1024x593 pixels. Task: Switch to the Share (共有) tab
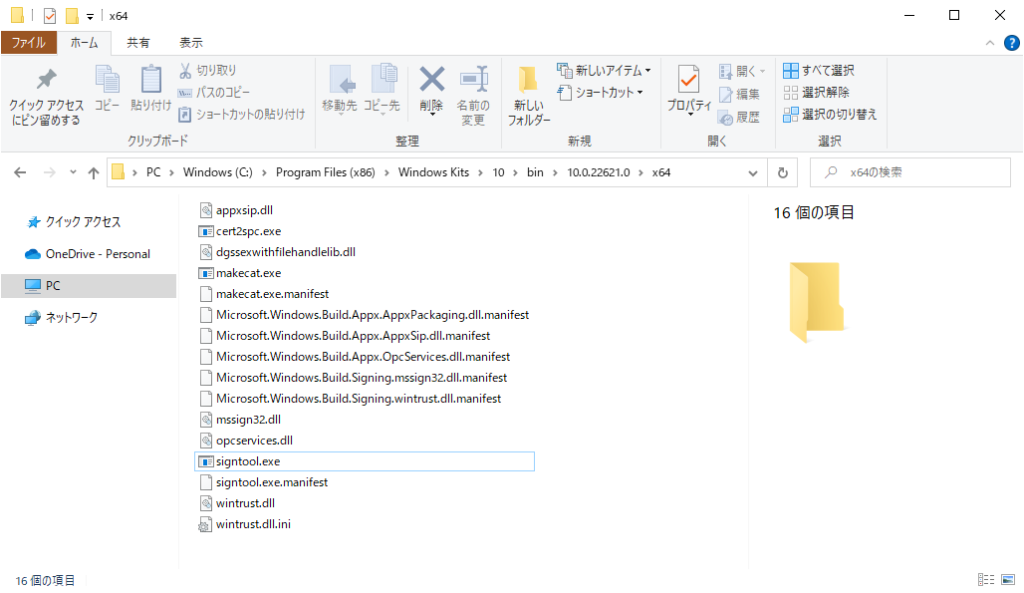138,43
